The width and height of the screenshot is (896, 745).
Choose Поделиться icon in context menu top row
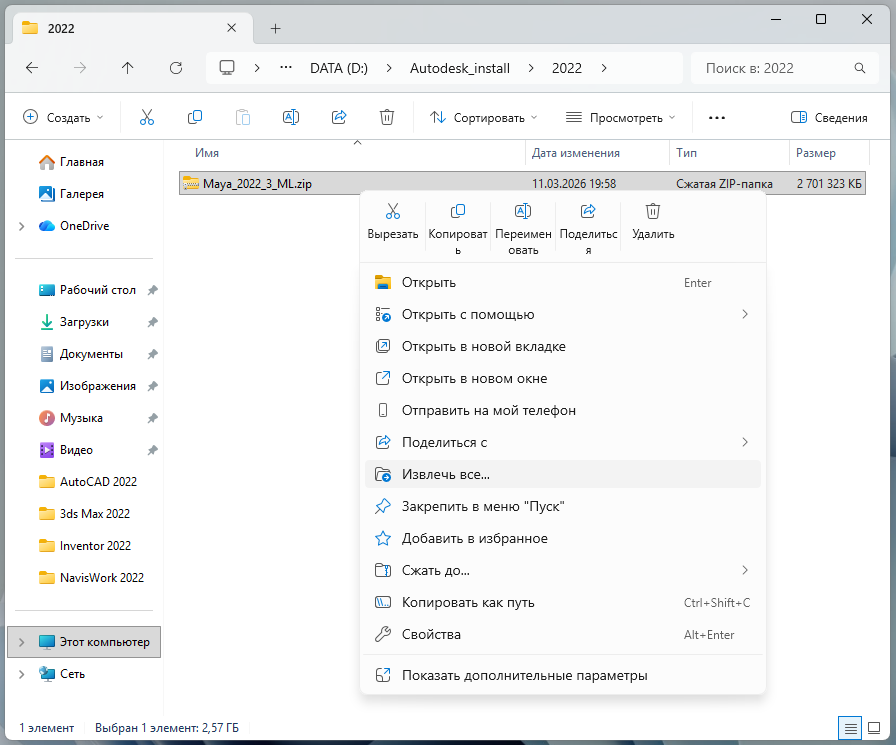pyautogui.click(x=588, y=229)
